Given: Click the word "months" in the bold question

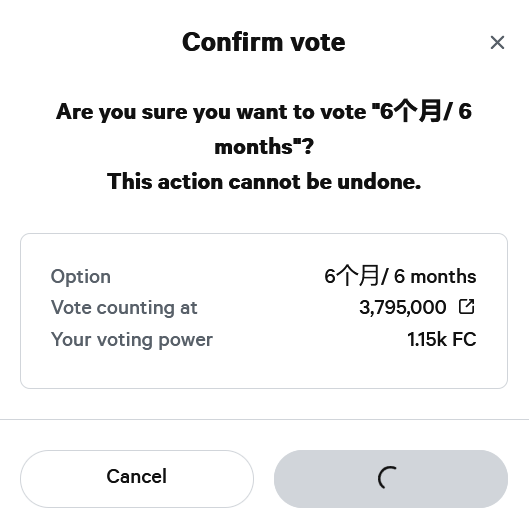Looking at the screenshot, I should click(254, 147).
